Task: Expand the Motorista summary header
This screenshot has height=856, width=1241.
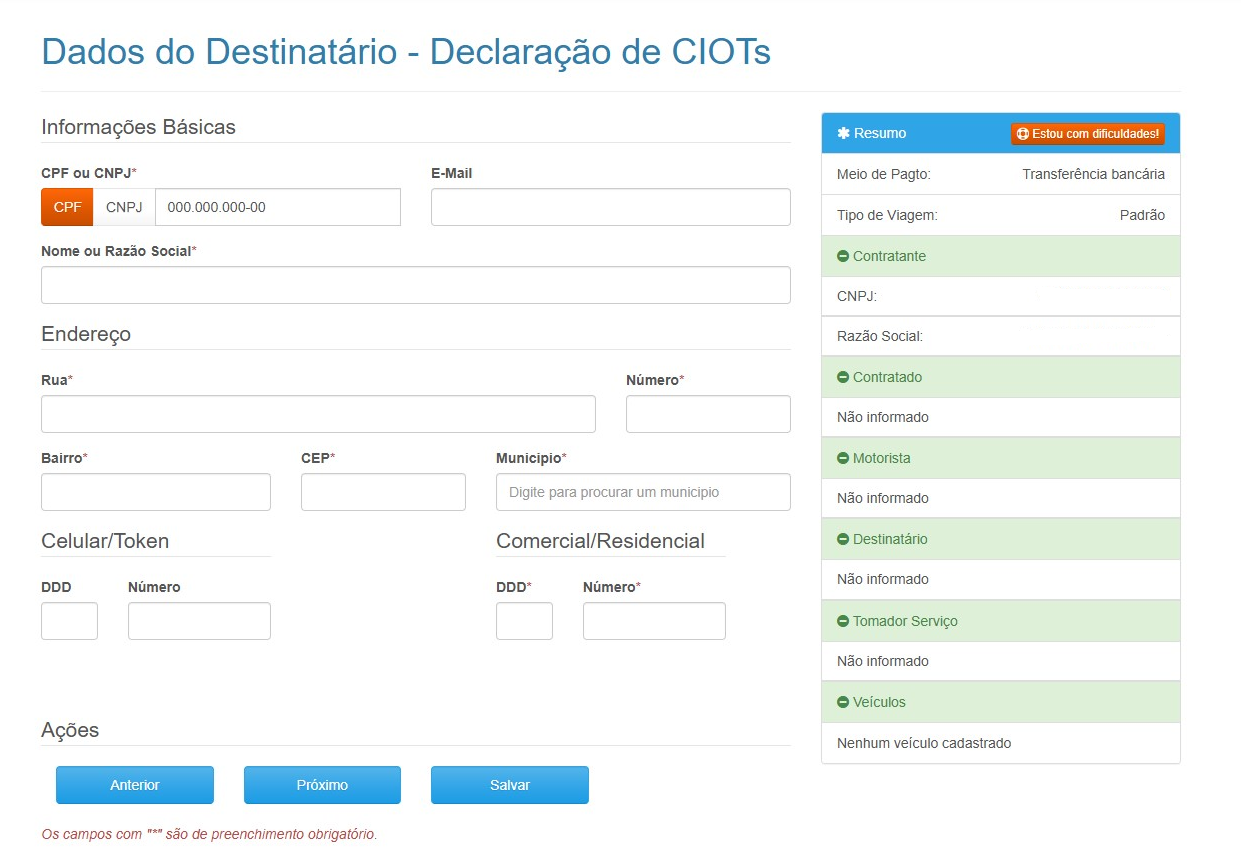Action: coord(1001,458)
